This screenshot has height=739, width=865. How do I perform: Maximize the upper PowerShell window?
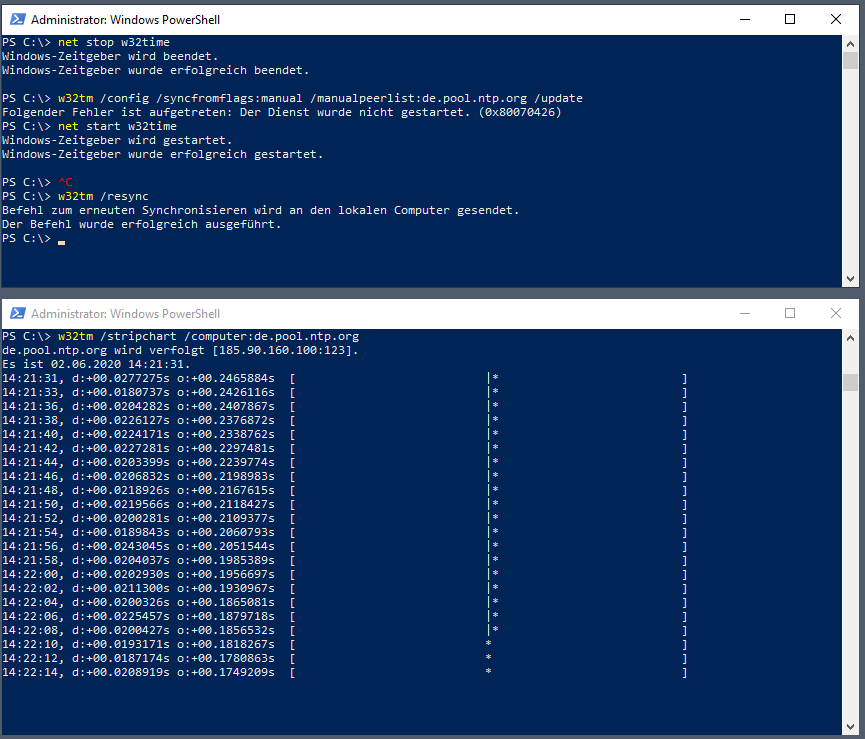click(x=790, y=19)
